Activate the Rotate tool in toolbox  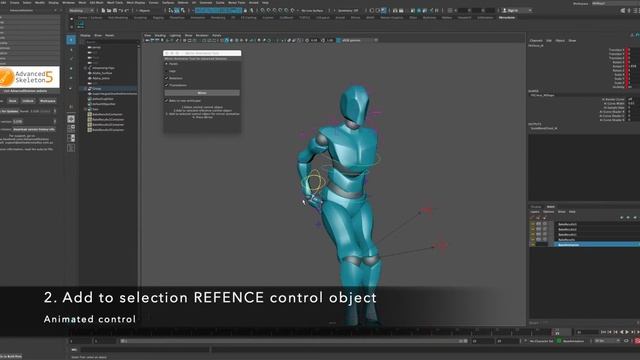71,78
